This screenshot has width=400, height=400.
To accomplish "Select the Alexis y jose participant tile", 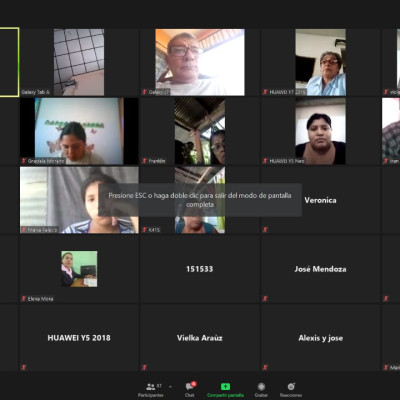I will tap(320, 338).
